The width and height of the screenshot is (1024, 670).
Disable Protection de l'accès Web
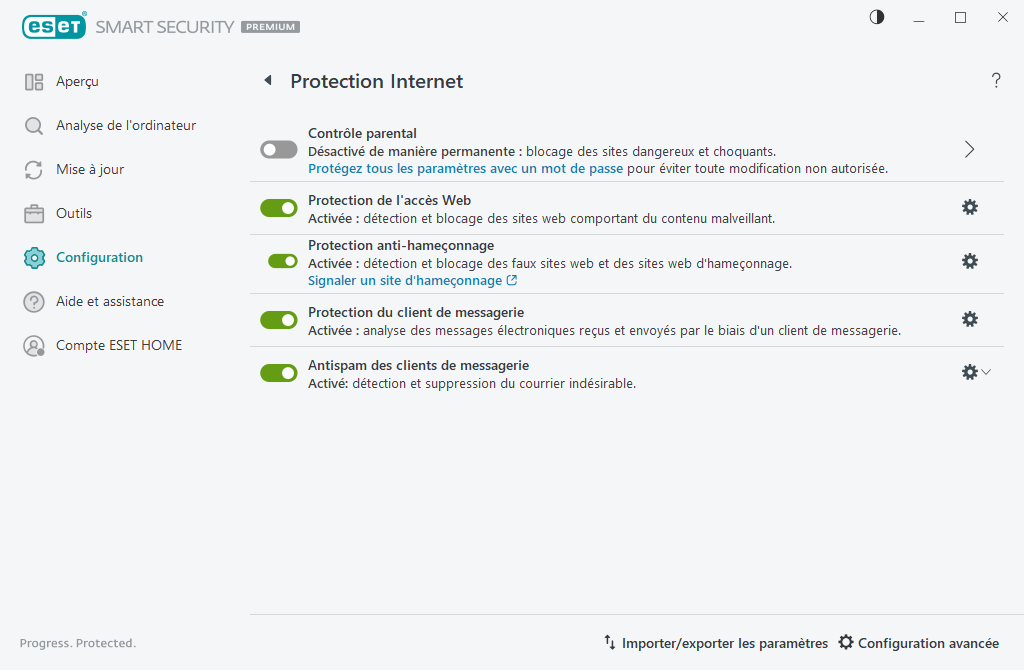click(x=278, y=207)
